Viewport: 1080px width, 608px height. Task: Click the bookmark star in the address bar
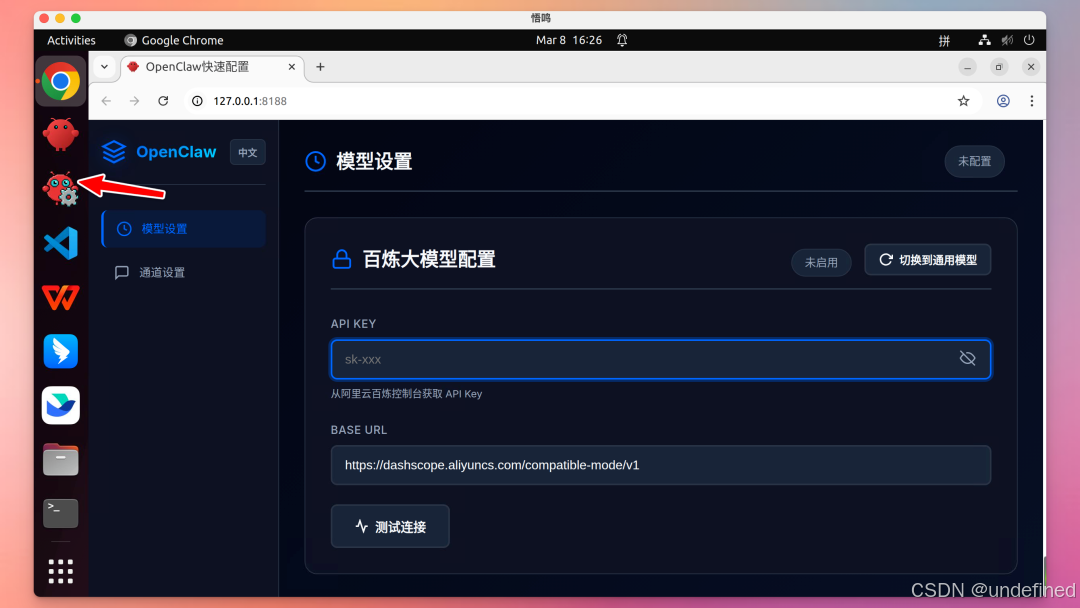[963, 100]
